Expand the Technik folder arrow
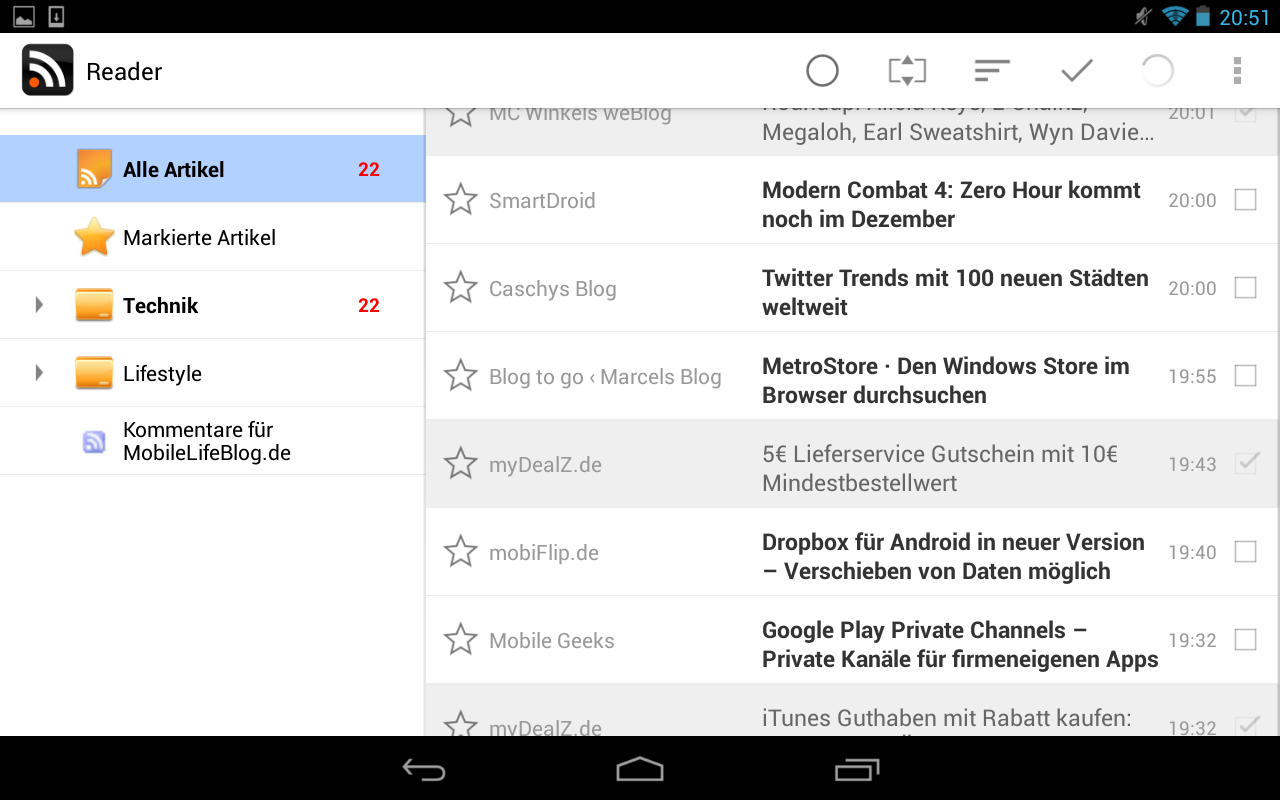 (x=39, y=305)
